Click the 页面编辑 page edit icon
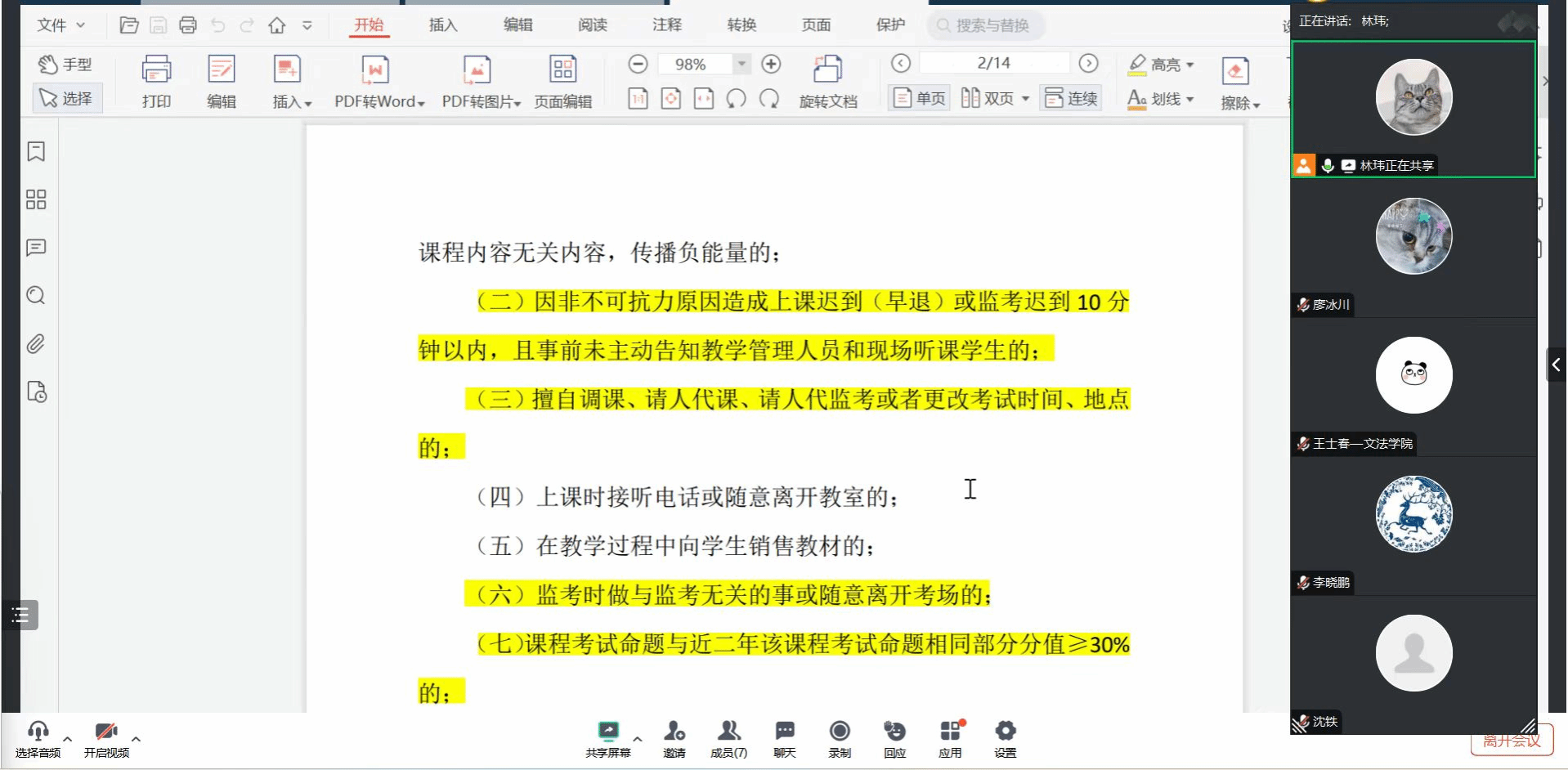 pos(562,71)
